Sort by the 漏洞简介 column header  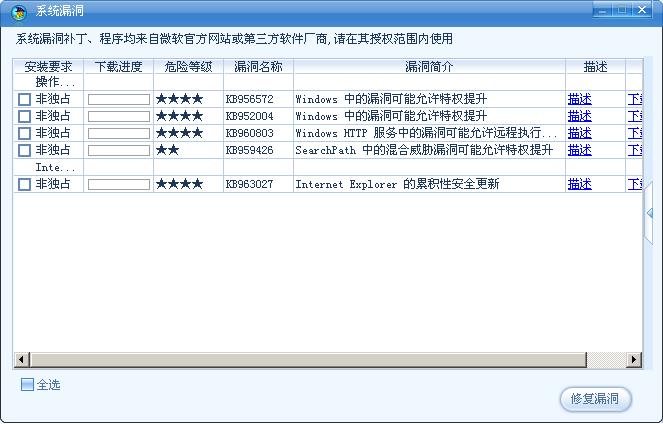tap(429, 66)
